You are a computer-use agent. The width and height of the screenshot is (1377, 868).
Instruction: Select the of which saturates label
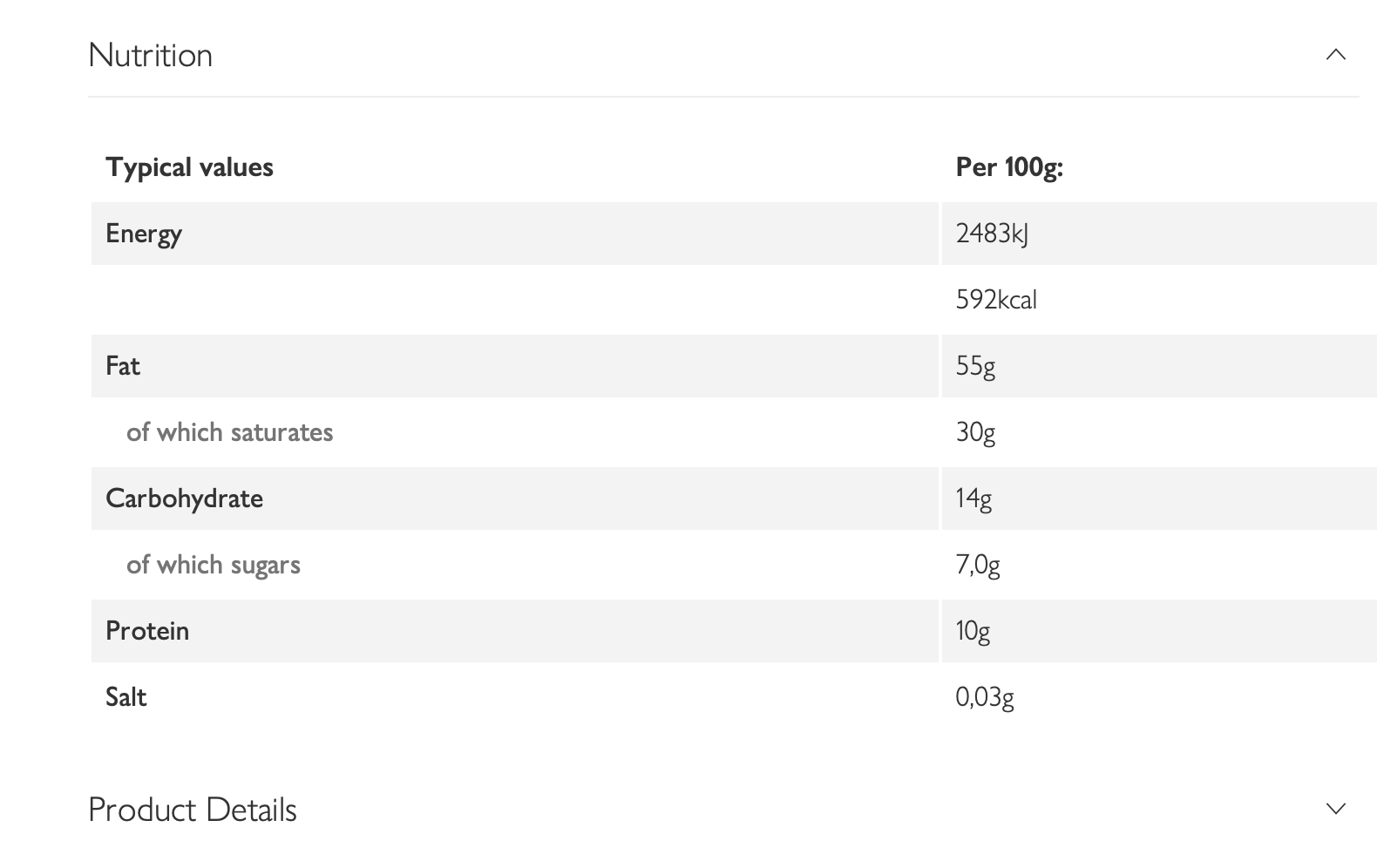229,432
